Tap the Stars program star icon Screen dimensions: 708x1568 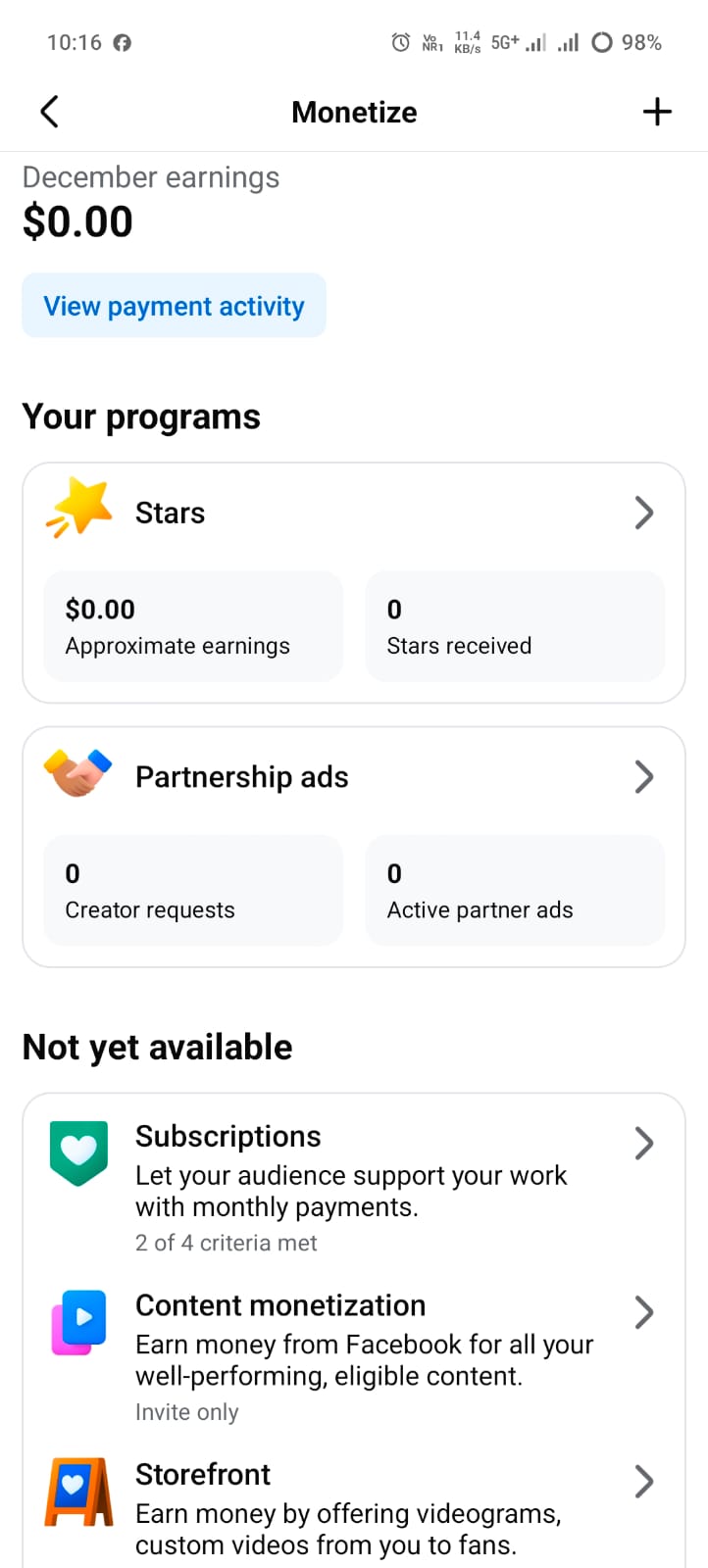[x=79, y=508]
